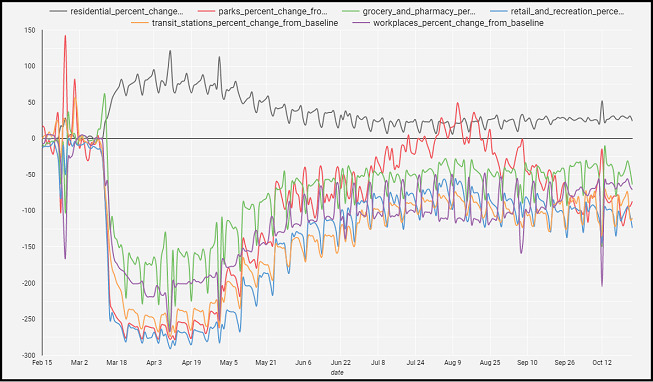The image size is (653, 382).
Task: Click the Oct 12 date label
Action: click(x=602, y=363)
